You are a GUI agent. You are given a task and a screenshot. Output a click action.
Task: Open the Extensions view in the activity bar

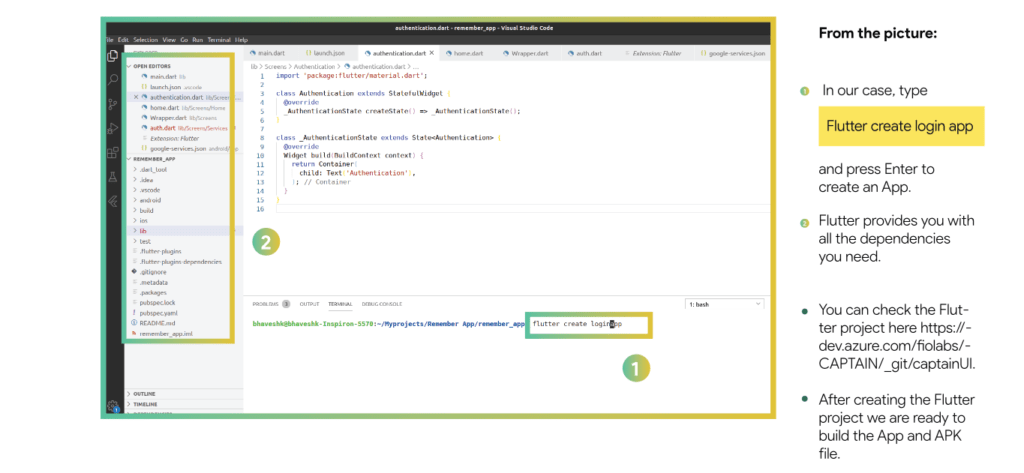(x=114, y=152)
